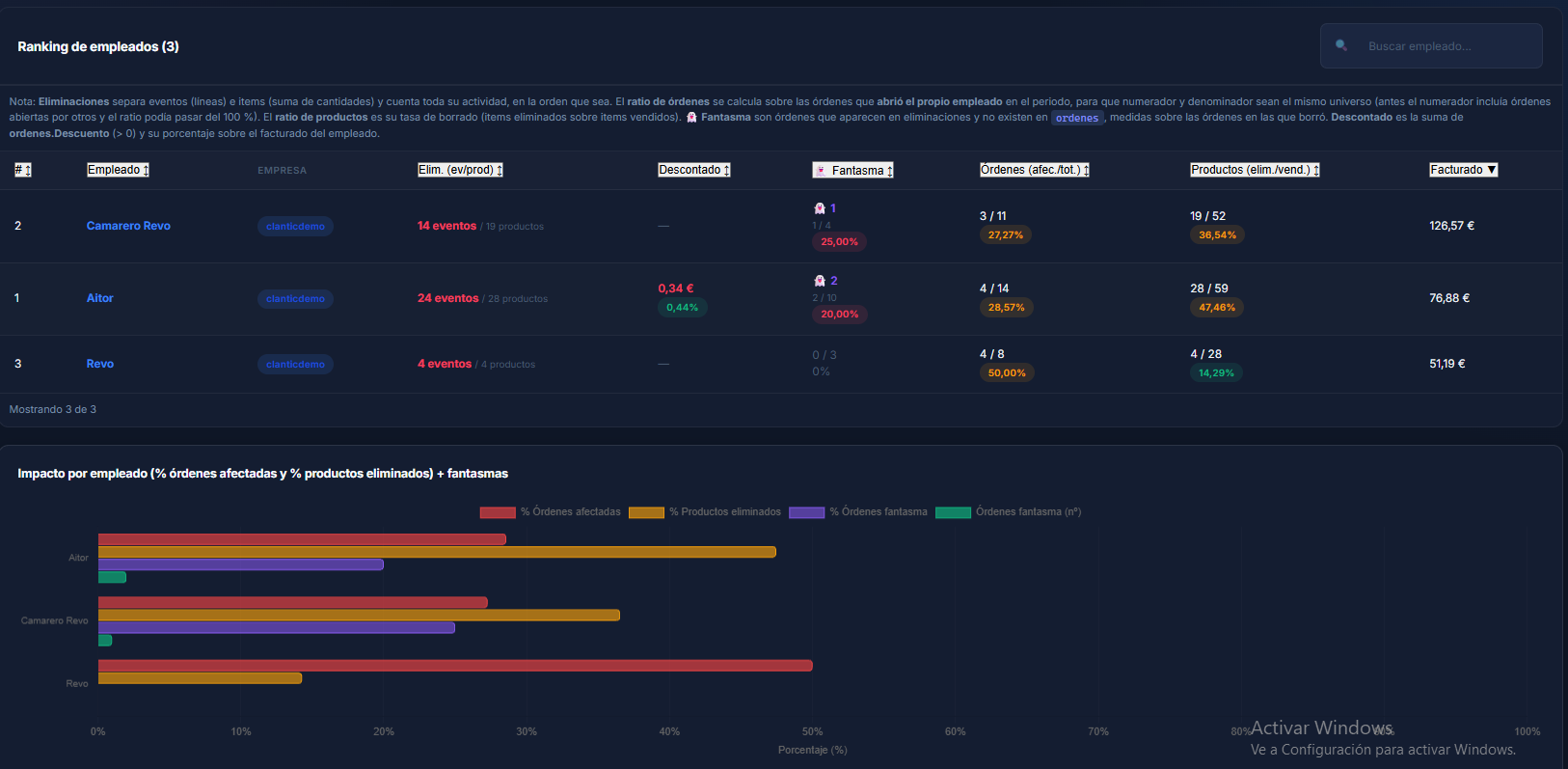
Task: Click '14 eventos' in Camarero Revo row
Action: (446, 226)
